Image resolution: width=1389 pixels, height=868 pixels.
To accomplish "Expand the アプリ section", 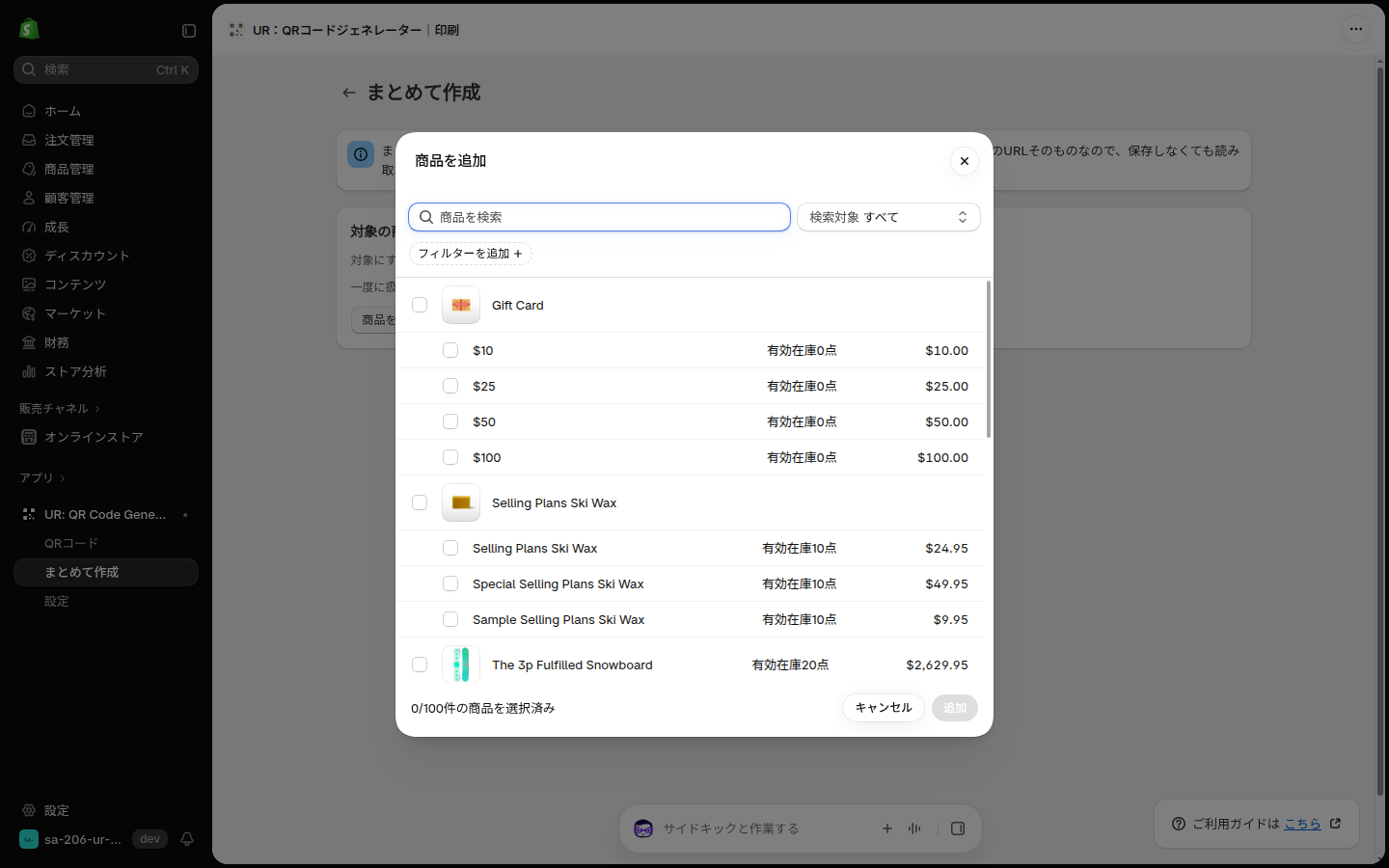I will 42,478.
